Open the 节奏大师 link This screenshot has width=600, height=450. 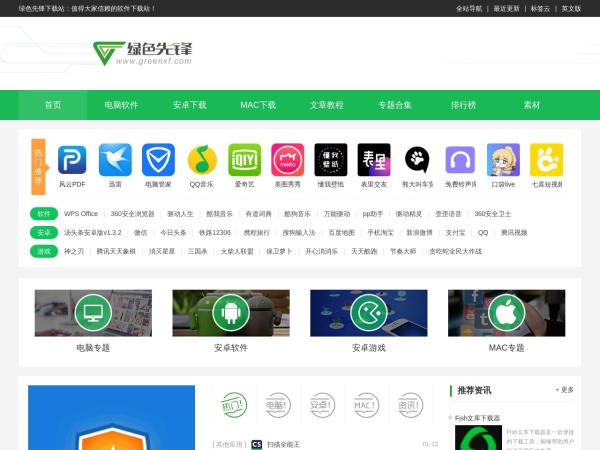[x=403, y=251]
